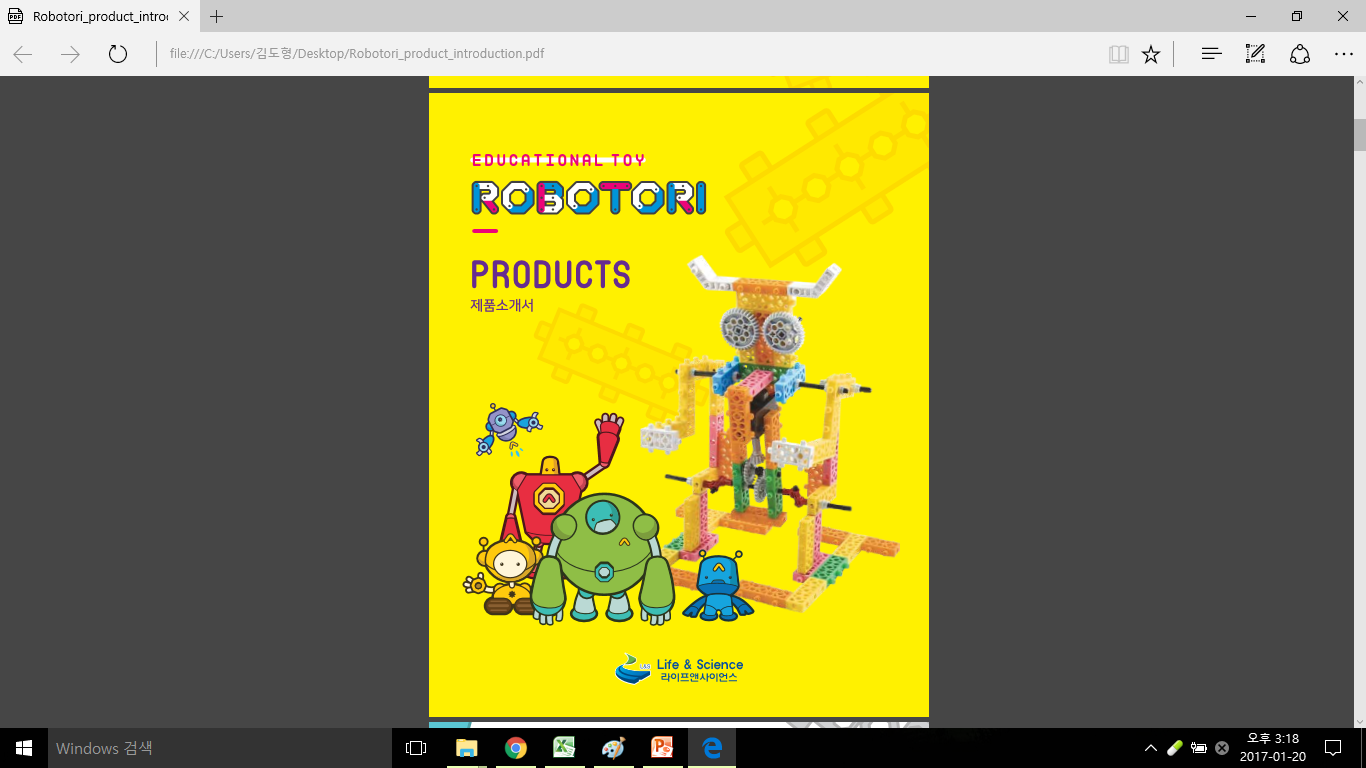
Task: Open File Explorer from the taskbar
Action: [x=466, y=748]
